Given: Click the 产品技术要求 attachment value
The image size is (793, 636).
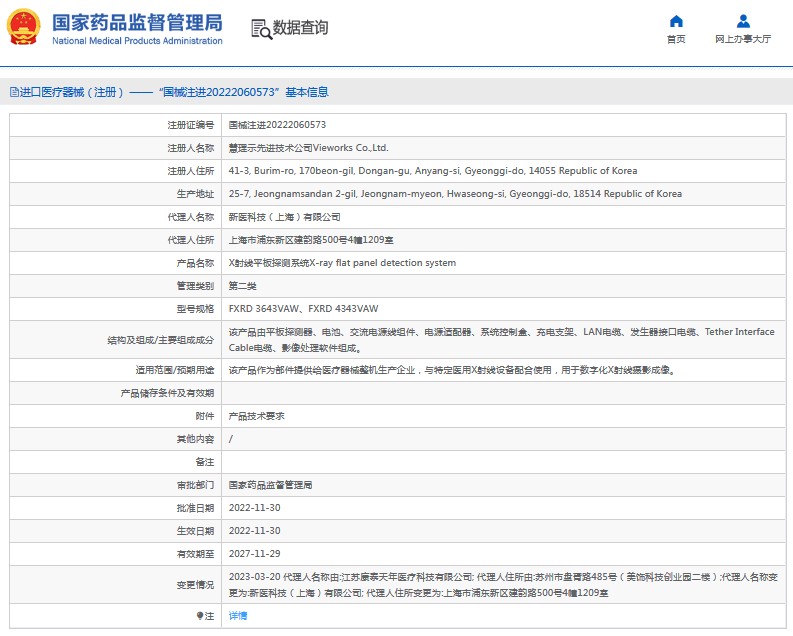Looking at the screenshot, I should coord(257,416).
